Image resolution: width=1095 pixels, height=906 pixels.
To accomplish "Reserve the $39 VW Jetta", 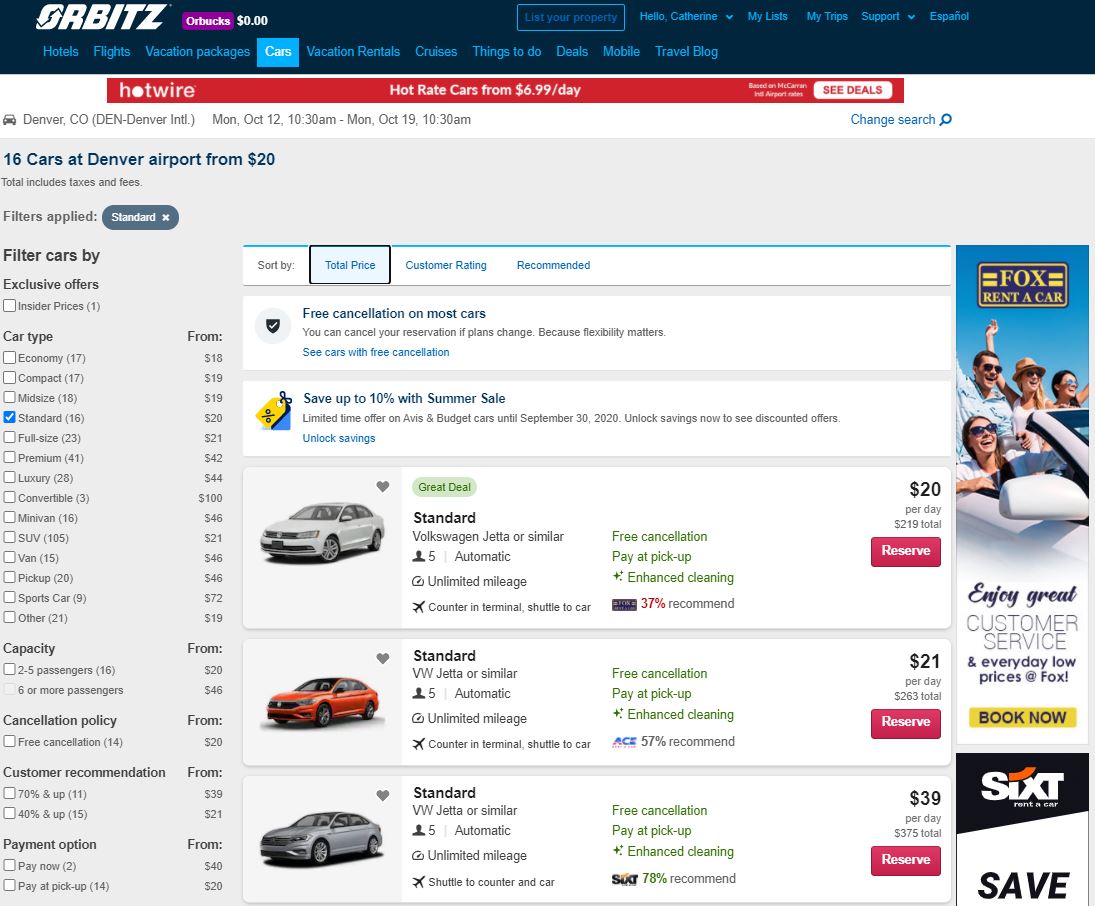I will (x=906, y=860).
